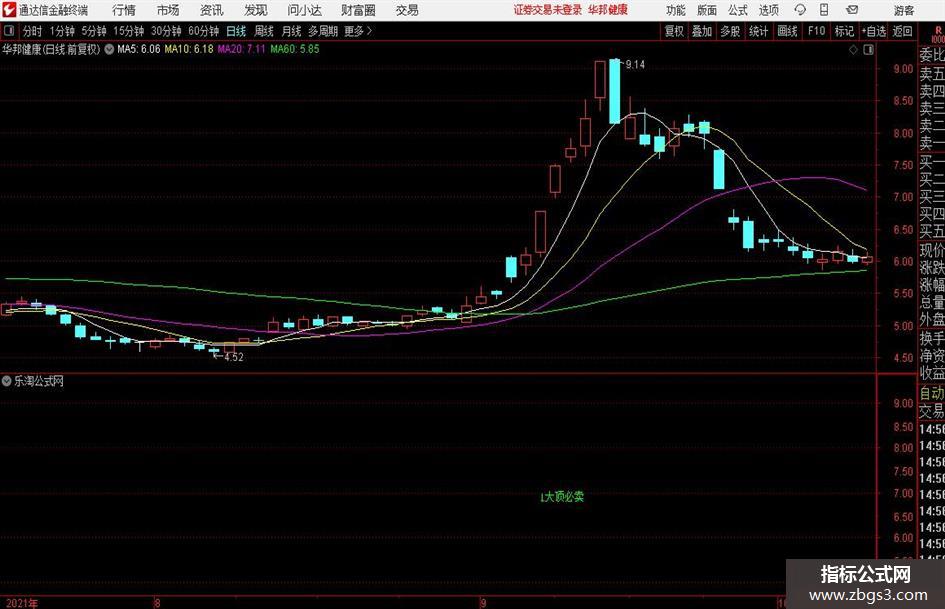Image resolution: width=945 pixels, height=609 pixels.
Task: Click the 返回 back button
Action: pyautogui.click(x=902, y=31)
